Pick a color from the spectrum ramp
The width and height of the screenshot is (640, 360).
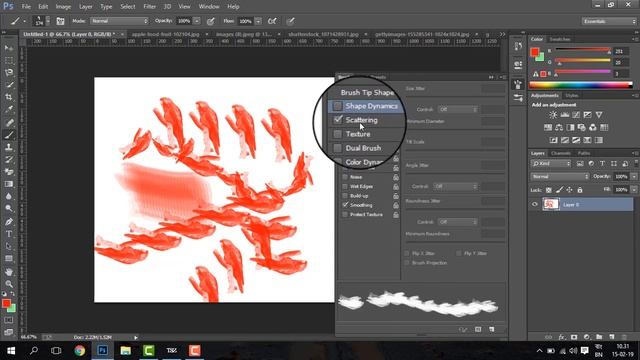581,85
